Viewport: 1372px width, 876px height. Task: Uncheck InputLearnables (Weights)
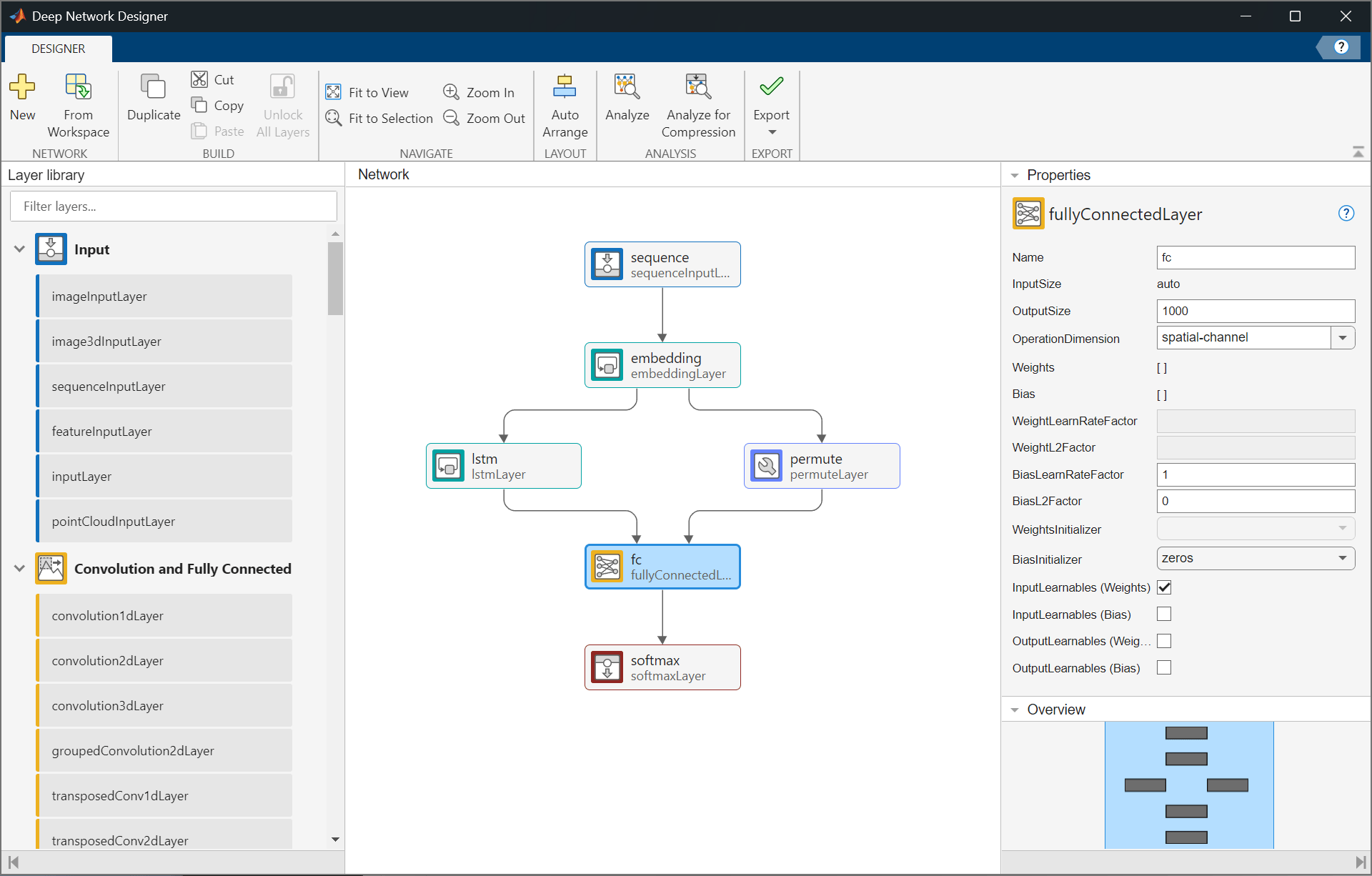pyautogui.click(x=1164, y=587)
